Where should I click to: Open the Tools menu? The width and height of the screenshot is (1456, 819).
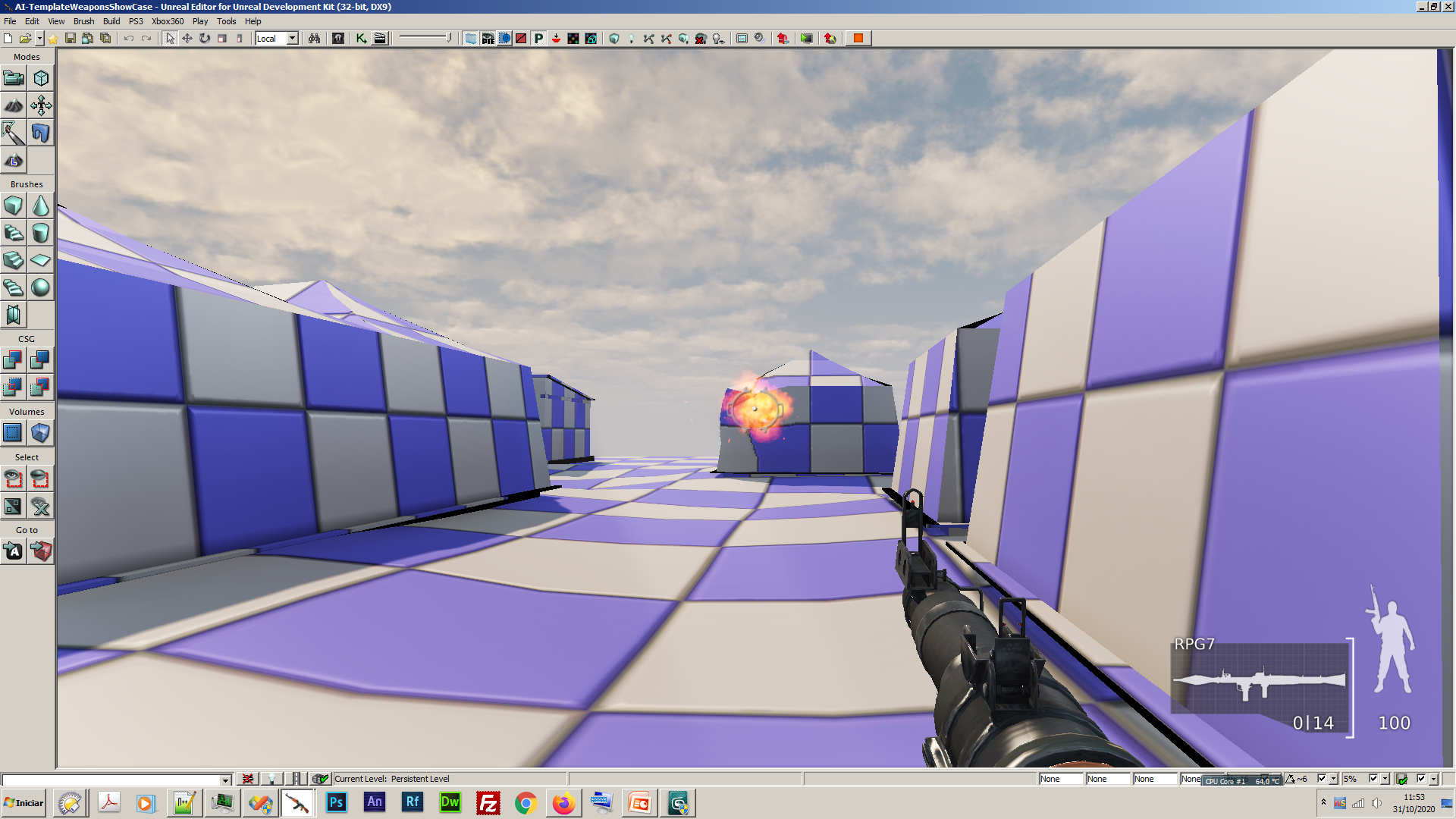tap(226, 21)
